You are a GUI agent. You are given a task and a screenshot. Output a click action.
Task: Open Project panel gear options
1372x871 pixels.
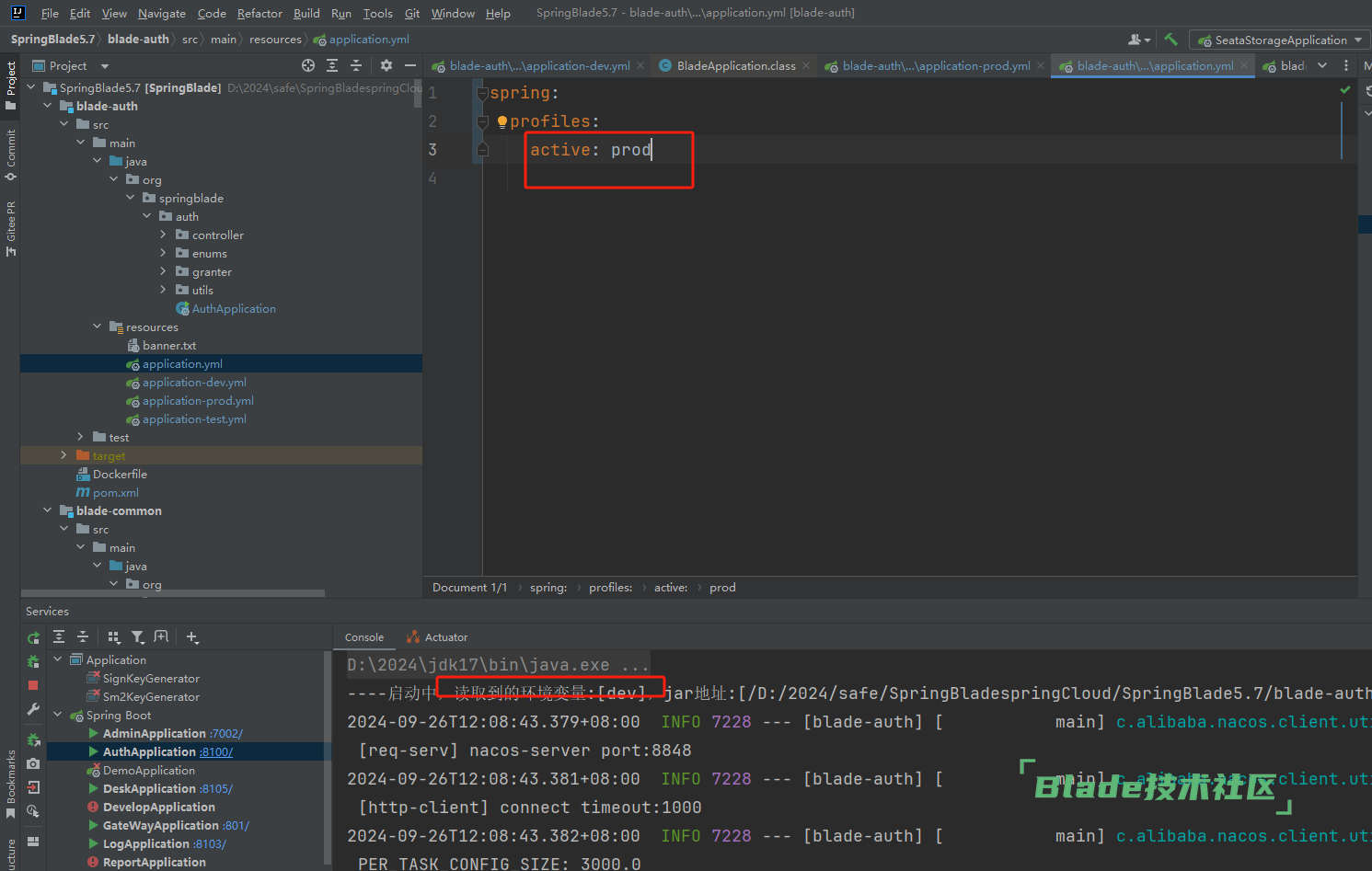(x=386, y=65)
